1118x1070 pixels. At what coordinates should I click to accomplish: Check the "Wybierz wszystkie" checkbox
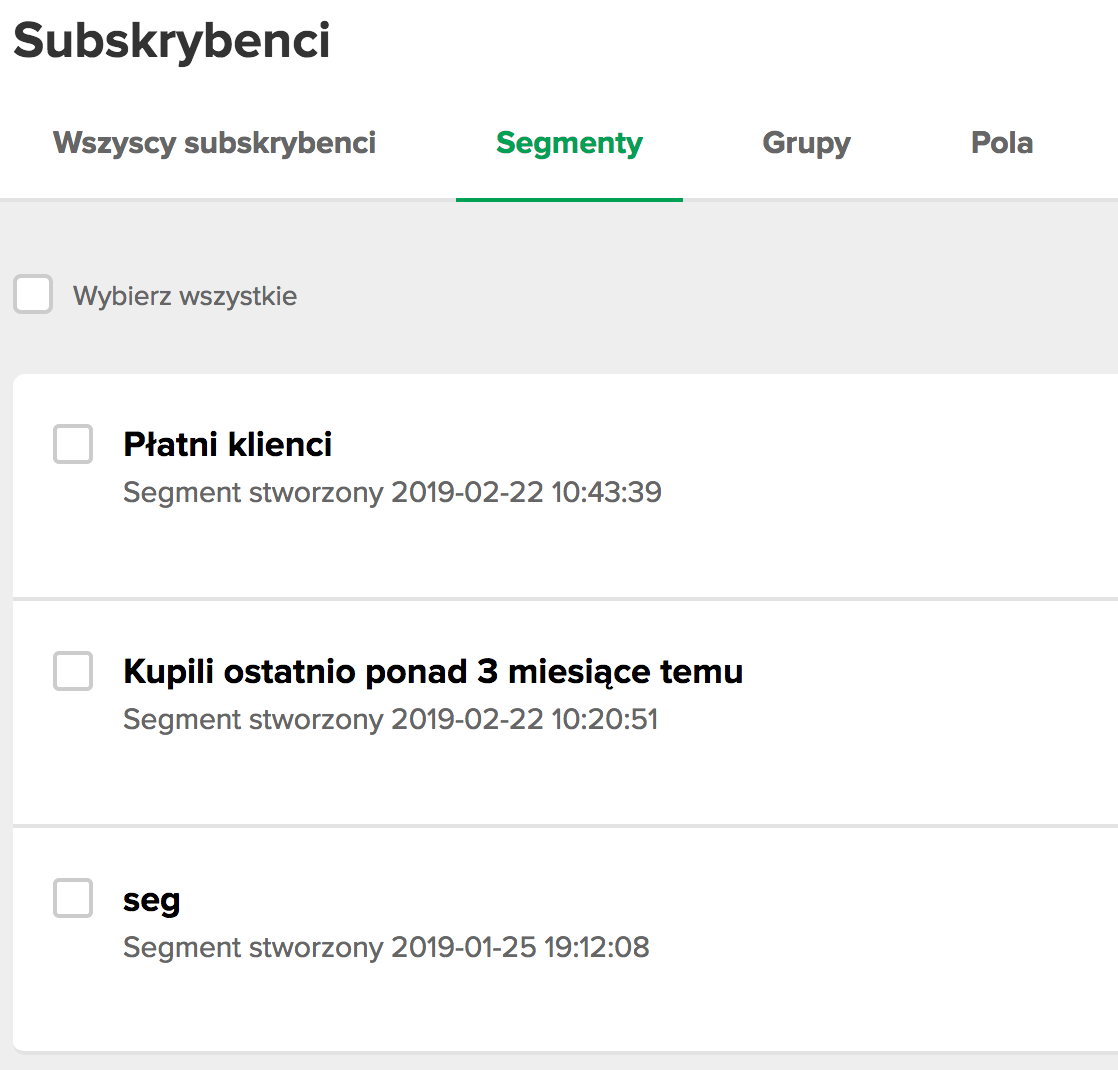[x=33, y=294]
